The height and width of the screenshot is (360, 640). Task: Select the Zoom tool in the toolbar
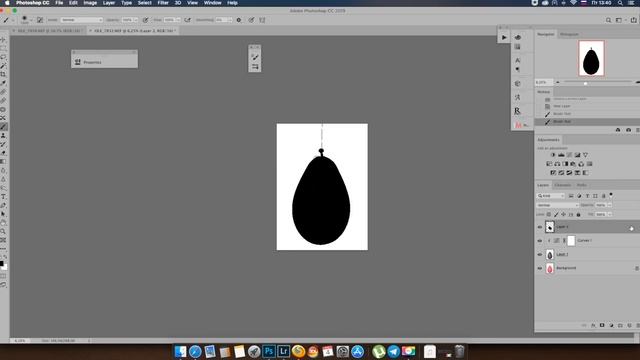[3, 231]
